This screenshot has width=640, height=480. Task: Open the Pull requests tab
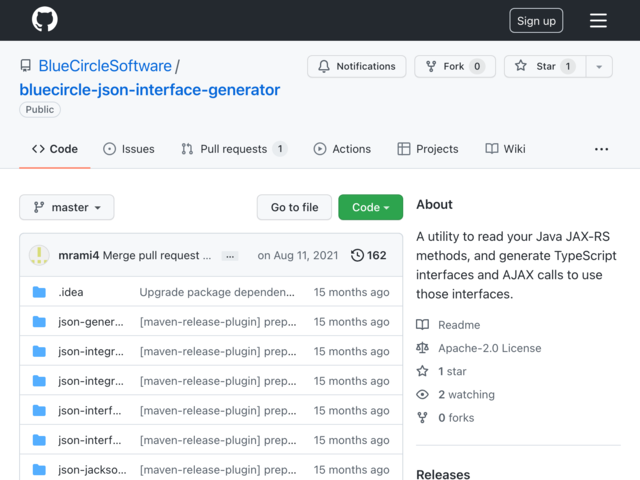(234, 149)
